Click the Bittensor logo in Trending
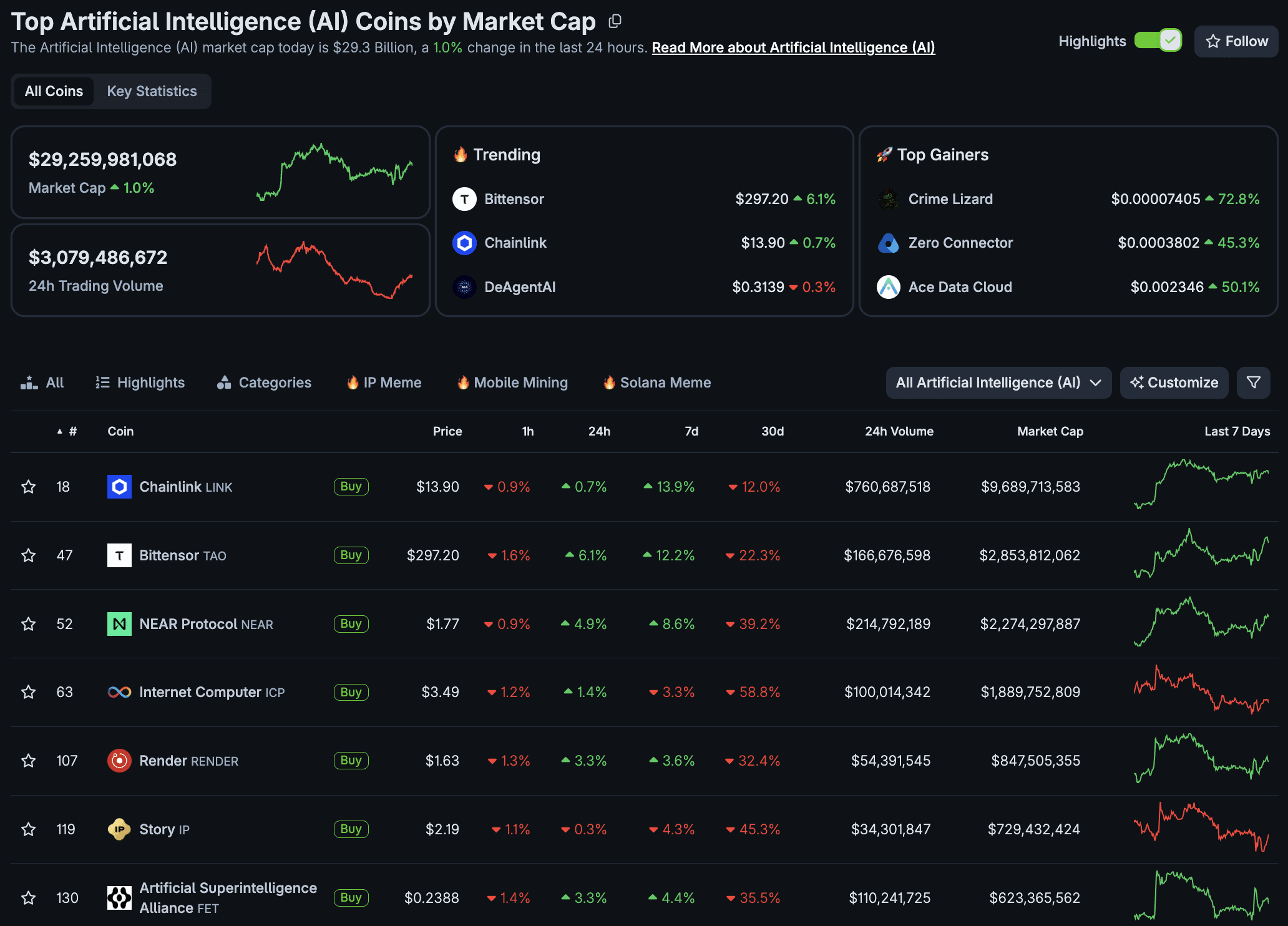The height and width of the screenshot is (926, 1288). [464, 199]
